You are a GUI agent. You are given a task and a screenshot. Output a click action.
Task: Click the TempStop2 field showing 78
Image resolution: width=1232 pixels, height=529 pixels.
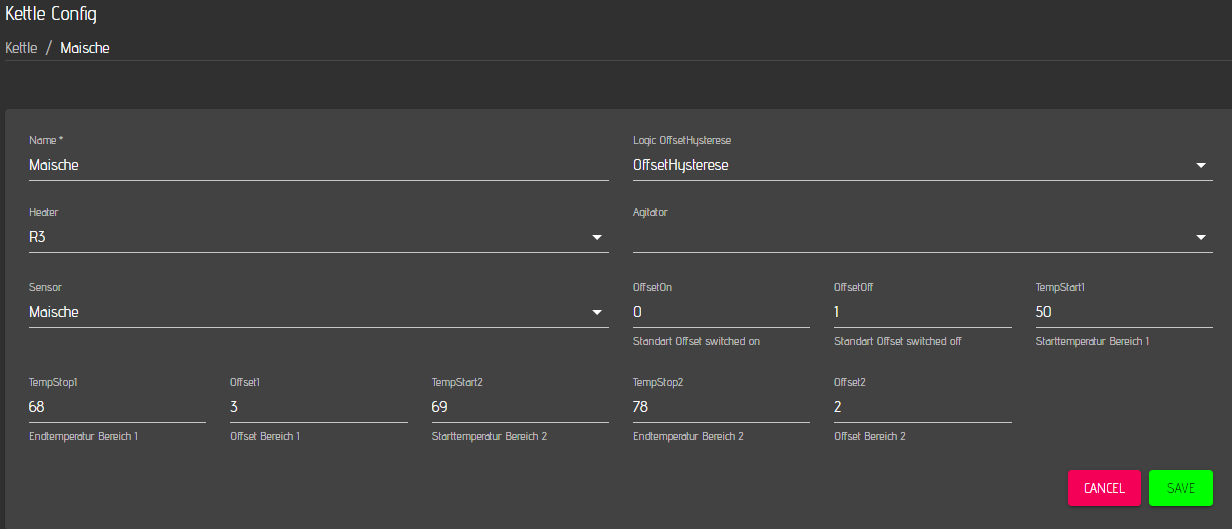tap(721, 408)
